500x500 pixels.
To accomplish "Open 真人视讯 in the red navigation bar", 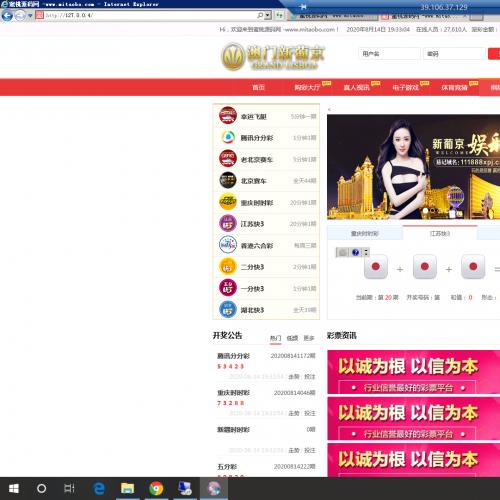I will point(357,88).
